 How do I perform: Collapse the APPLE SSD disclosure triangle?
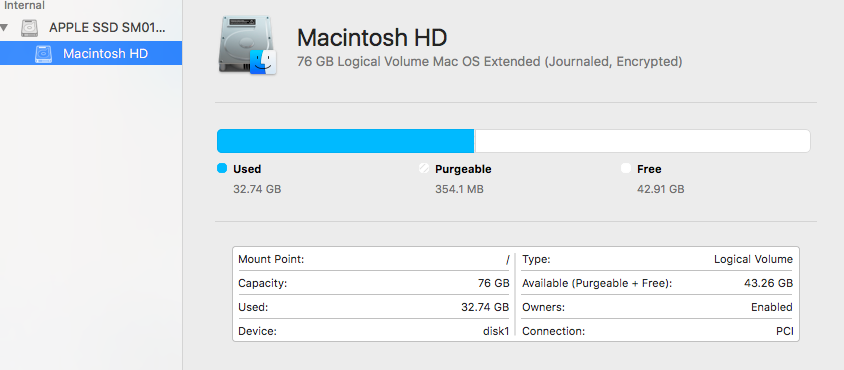tap(4, 27)
